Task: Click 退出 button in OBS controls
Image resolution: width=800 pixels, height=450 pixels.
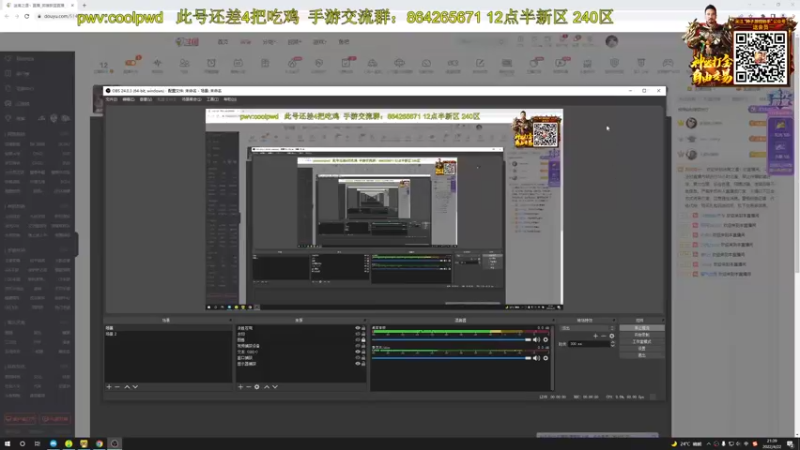Action: point(642,355)
